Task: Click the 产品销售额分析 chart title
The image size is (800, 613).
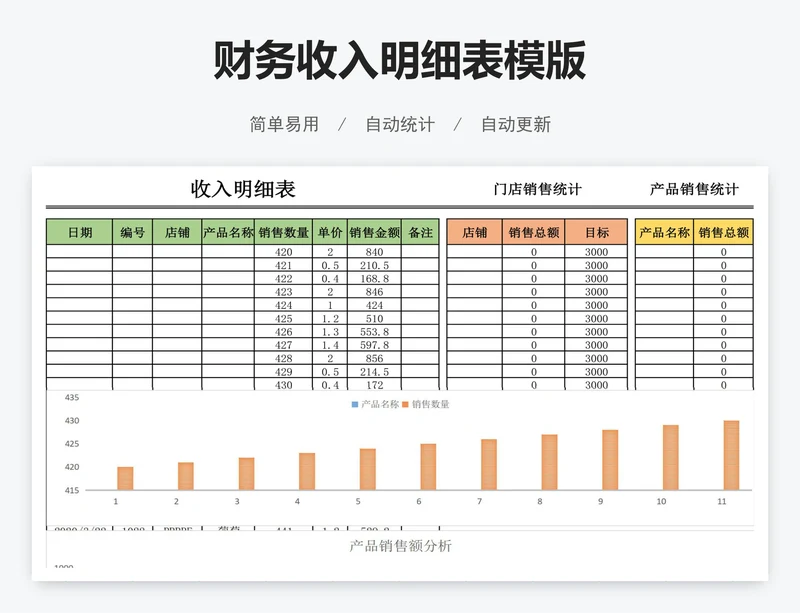Action: [x=401, y=546]
